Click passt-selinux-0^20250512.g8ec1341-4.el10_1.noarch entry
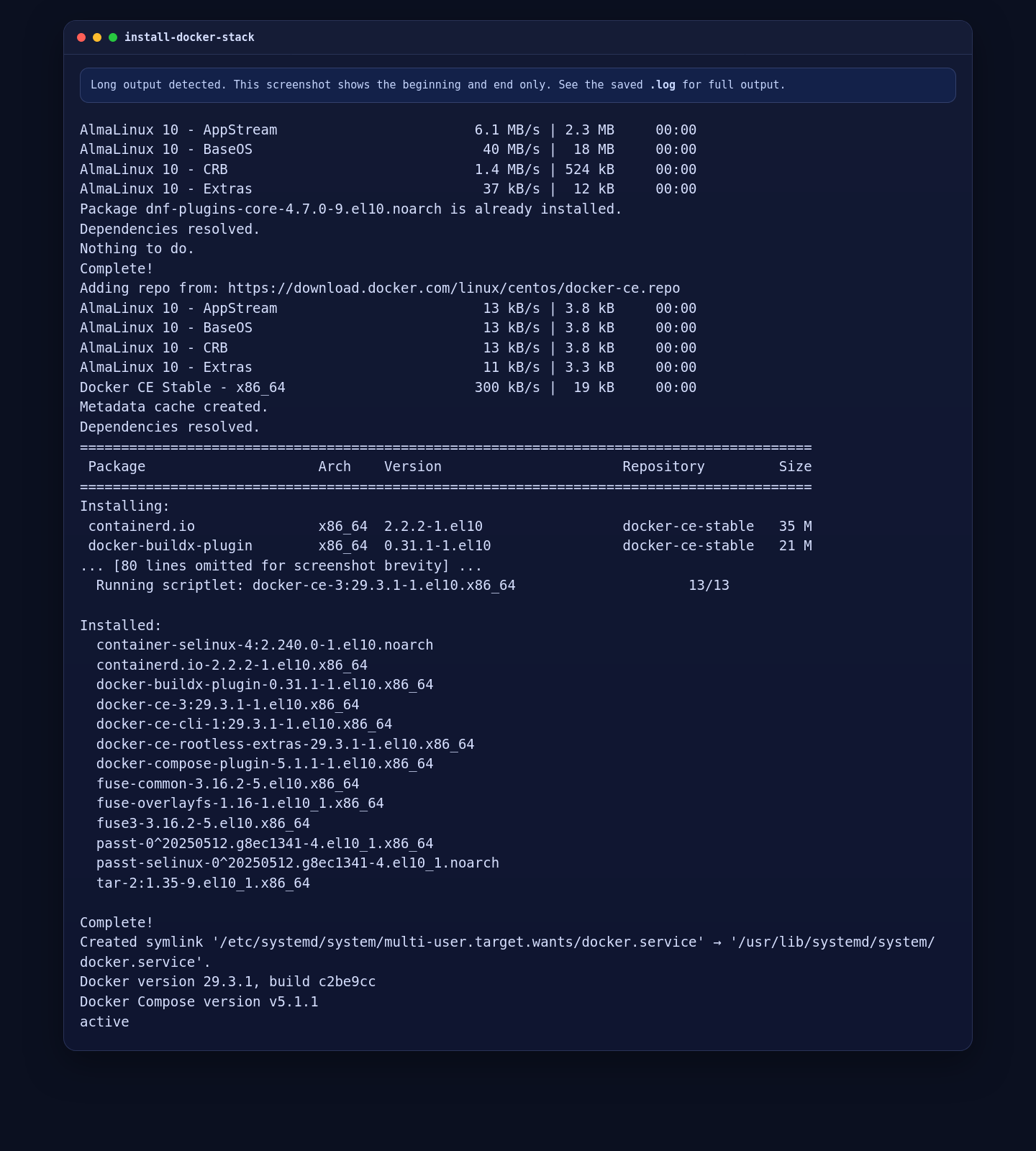Screen dimensions: 1036x1151 (x=298, y=863)
